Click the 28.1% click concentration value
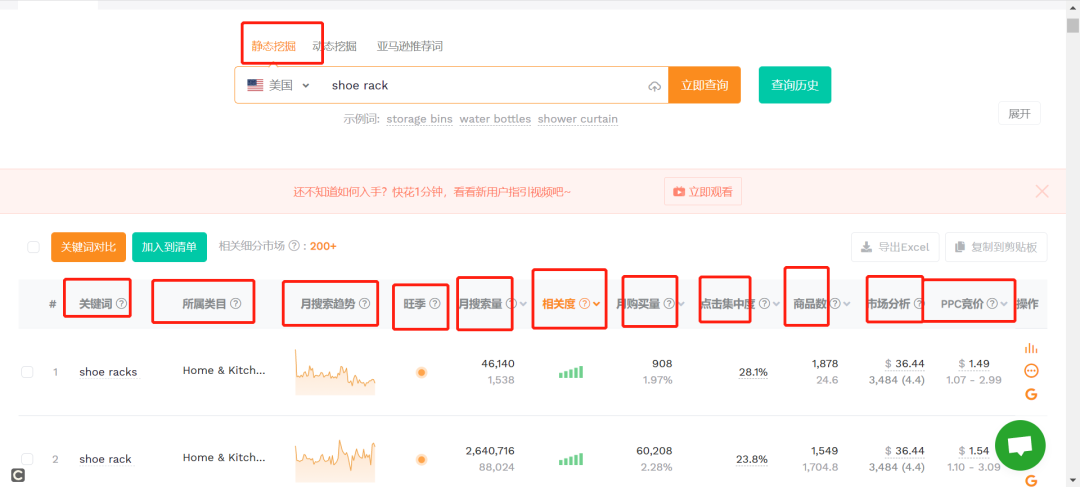This screenshot has height=487, width=1080. point(753,373)
